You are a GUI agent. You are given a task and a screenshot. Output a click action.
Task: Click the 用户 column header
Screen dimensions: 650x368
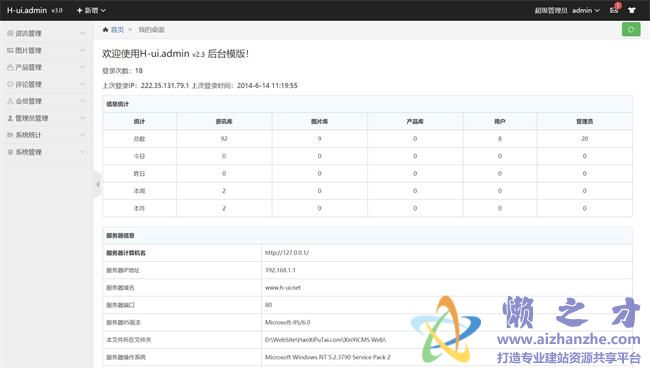point(500,121)
